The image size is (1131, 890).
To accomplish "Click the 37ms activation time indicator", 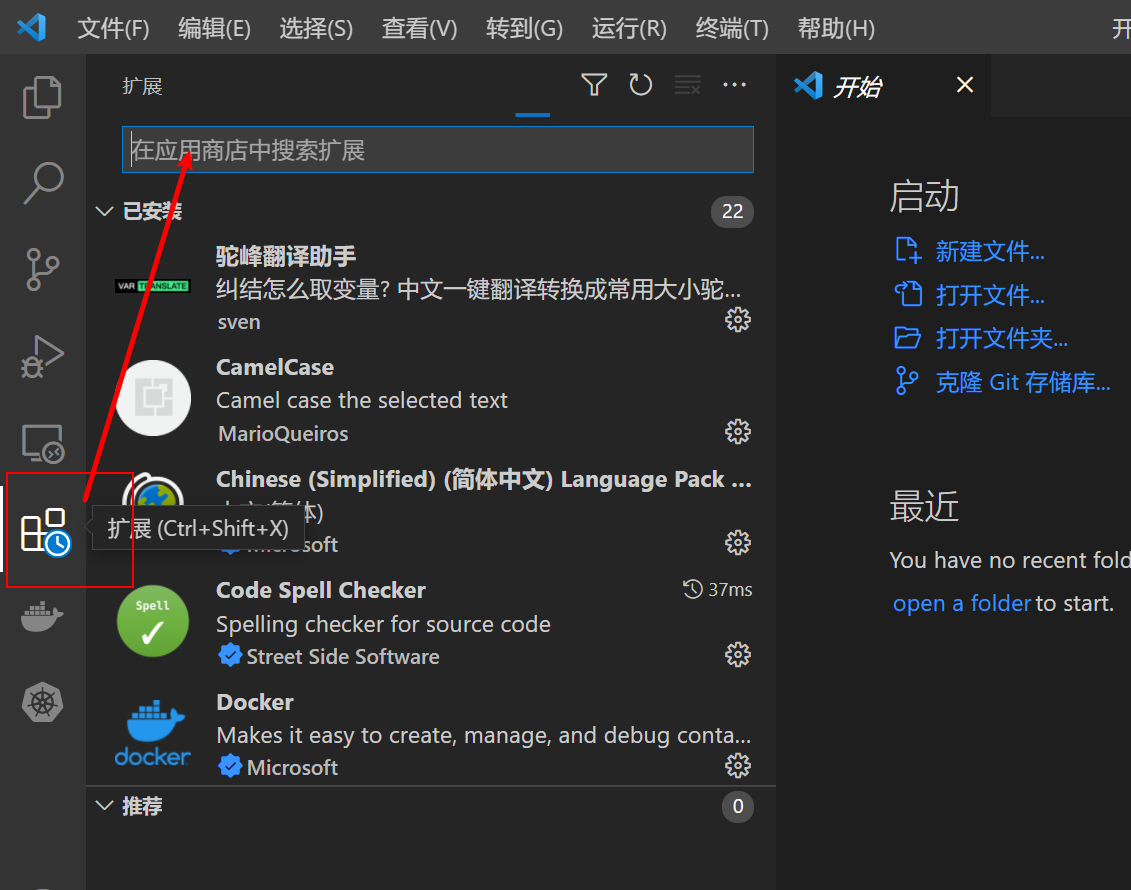I will pyautogui.click(x=718, y=589).
